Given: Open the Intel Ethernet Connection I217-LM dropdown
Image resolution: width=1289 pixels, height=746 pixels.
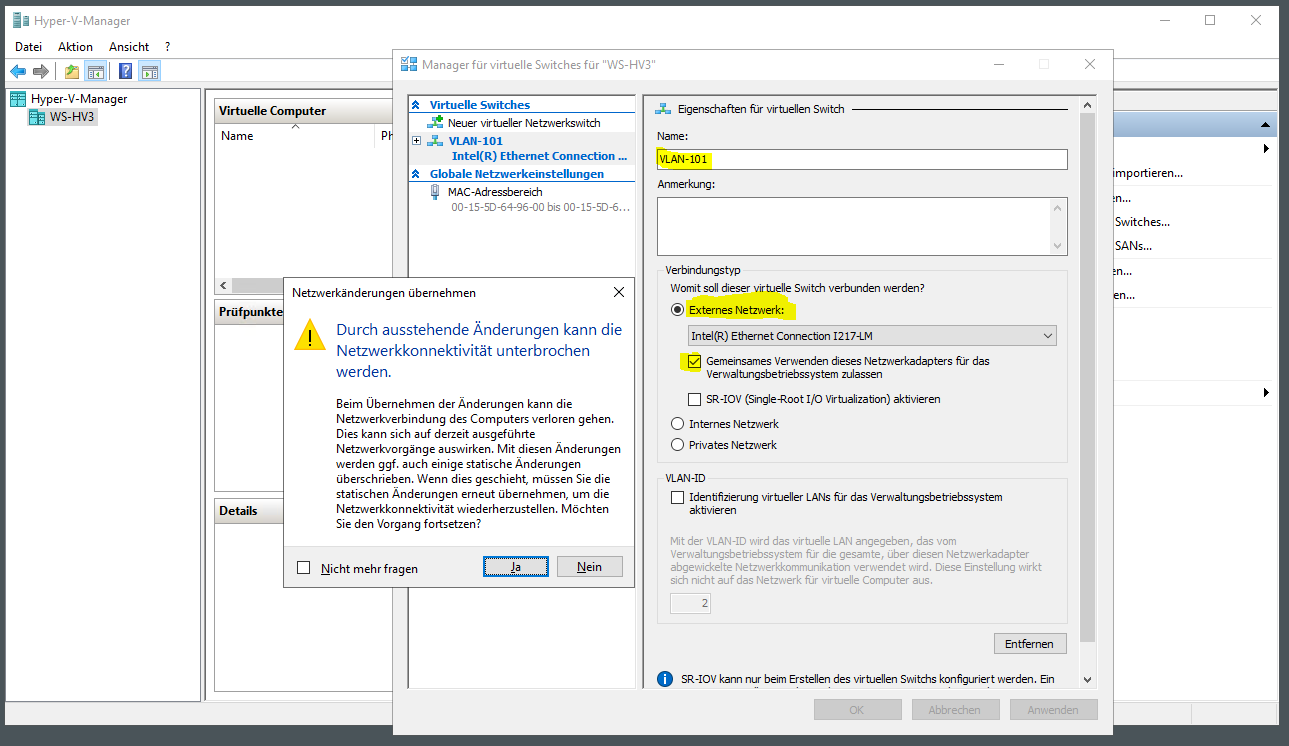Looking at the screenshot, I should pos(872,336).
